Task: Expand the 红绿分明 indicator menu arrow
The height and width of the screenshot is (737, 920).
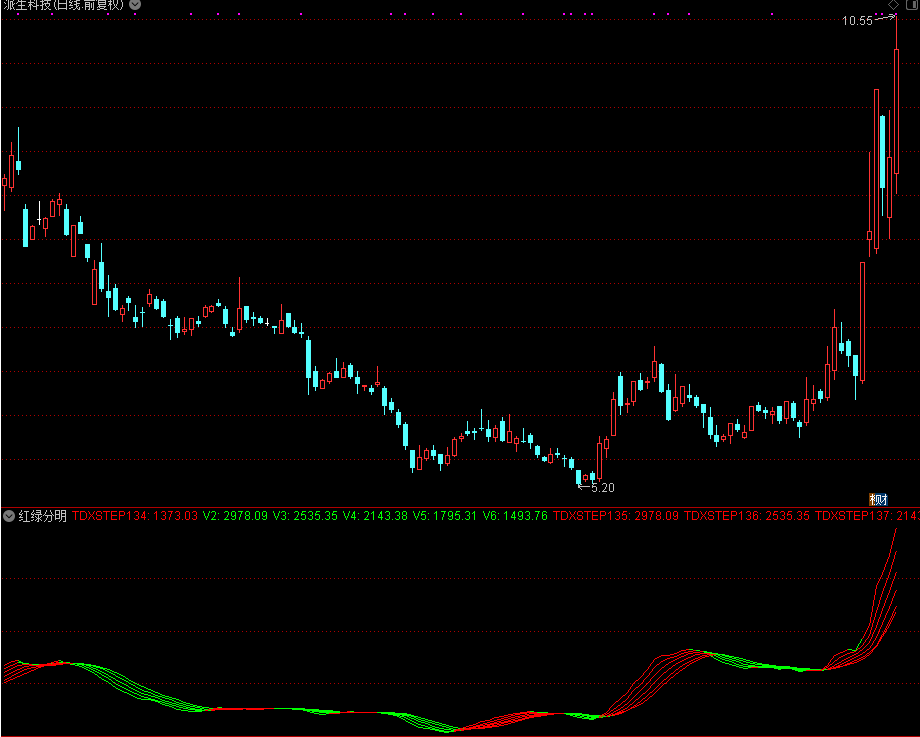Action: pyautogui.click(x=9, y=516)
